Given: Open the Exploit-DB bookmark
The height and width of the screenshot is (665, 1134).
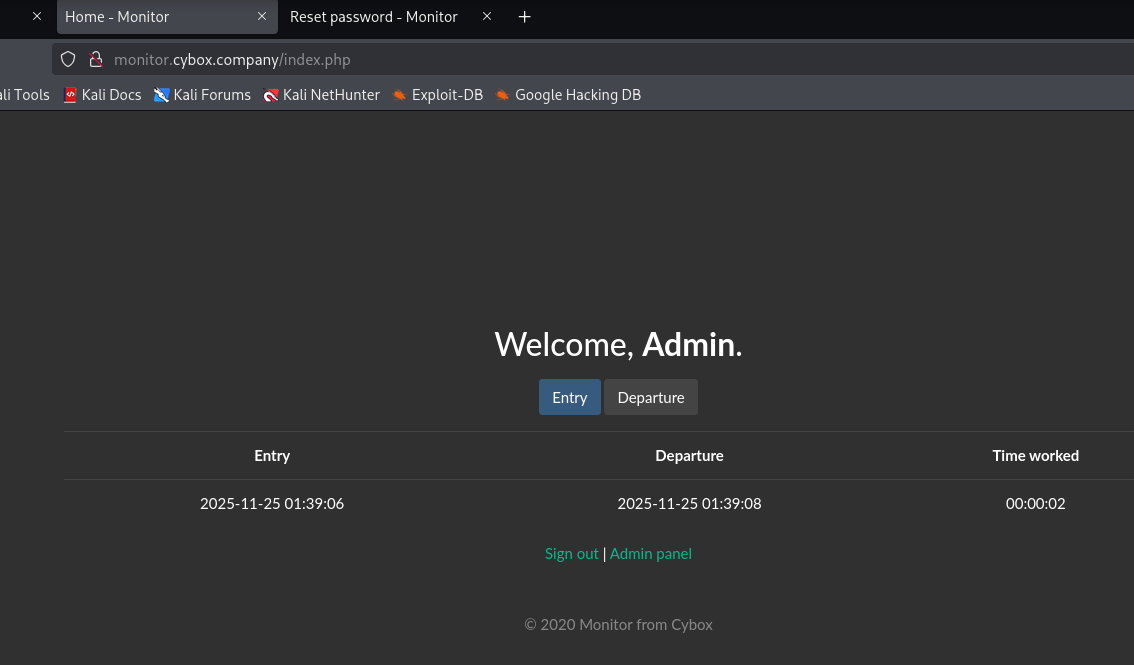Looking at the screenshot, I should coord(437,95).
